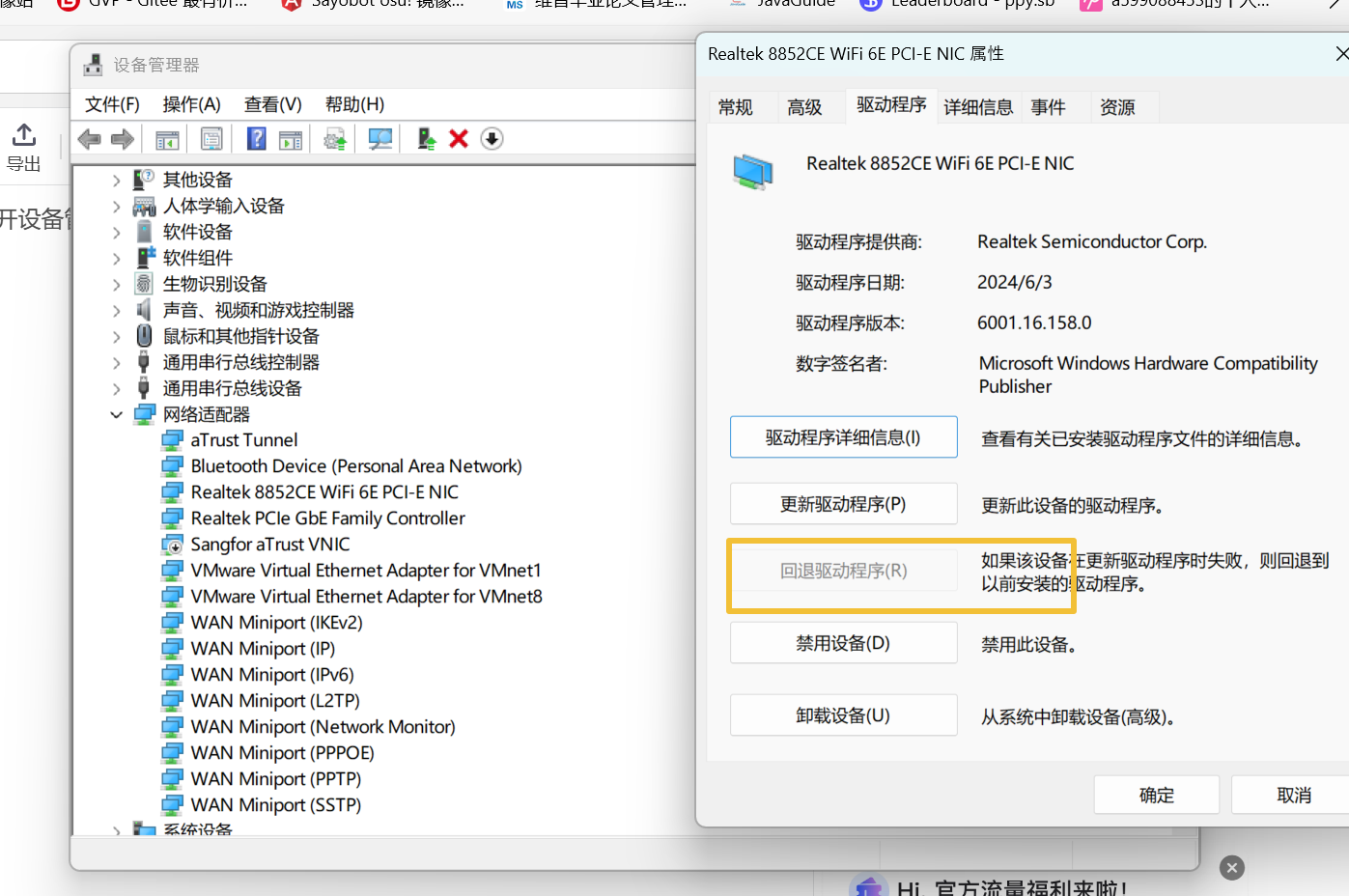Screen dimensions: 1349x896
Task: Click the network adapter icon in properties dialog
Action: pos(752,173)
